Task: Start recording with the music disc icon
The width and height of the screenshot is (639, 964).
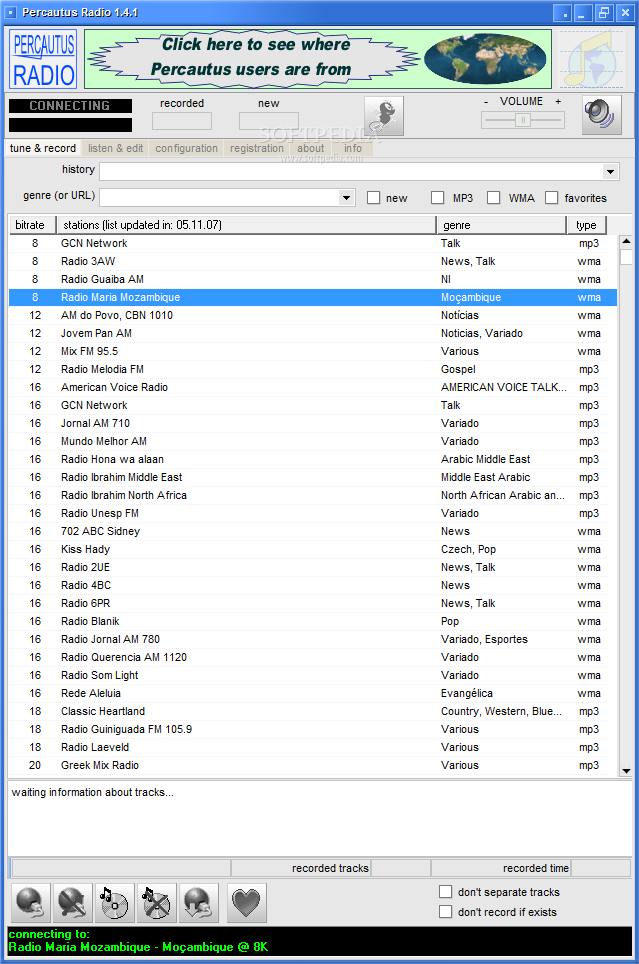Action: point(114,903)
